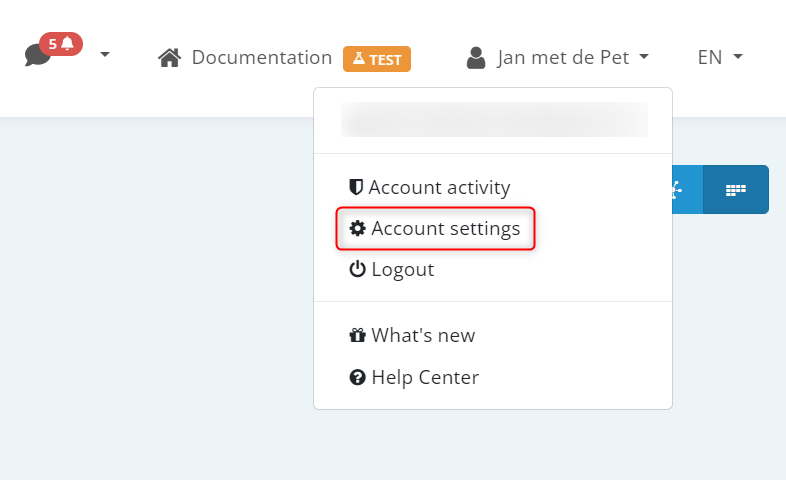Open What's new
The width and height of the screenshot is (786, 480).
tap(423, 336)
